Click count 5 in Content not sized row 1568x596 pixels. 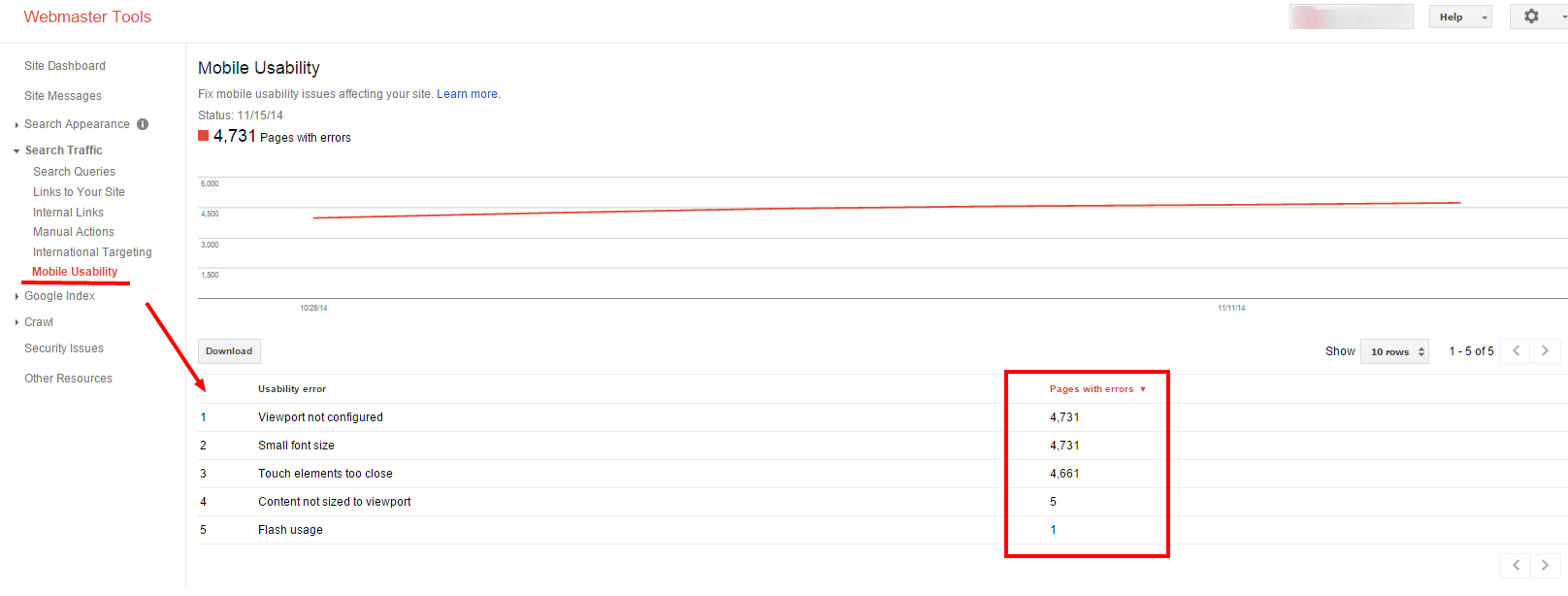point(1053,502)
